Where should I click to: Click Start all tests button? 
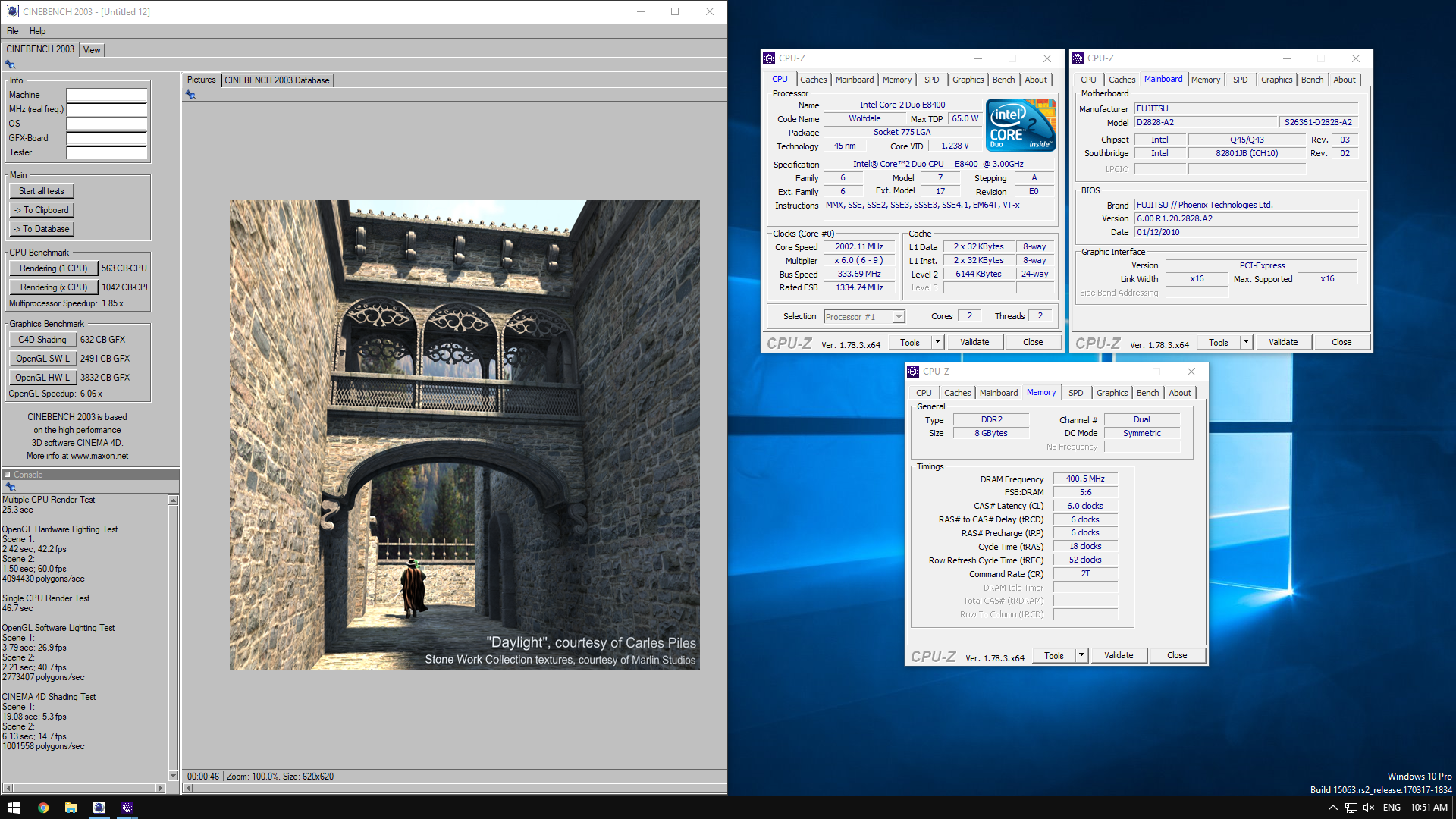coord(42,191)
